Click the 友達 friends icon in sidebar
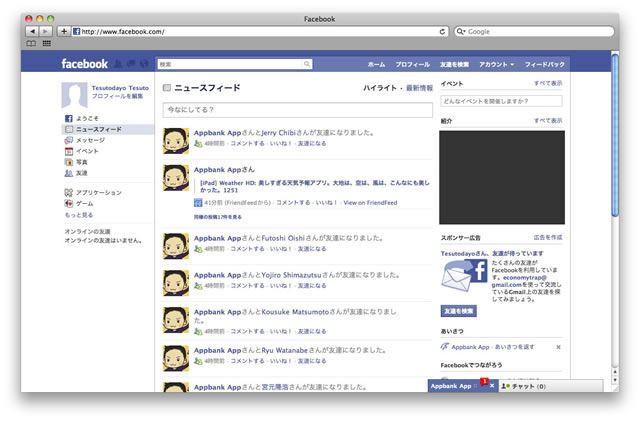Image resolution: width=640 pixels, height=421 pixels. coord(69,173)
